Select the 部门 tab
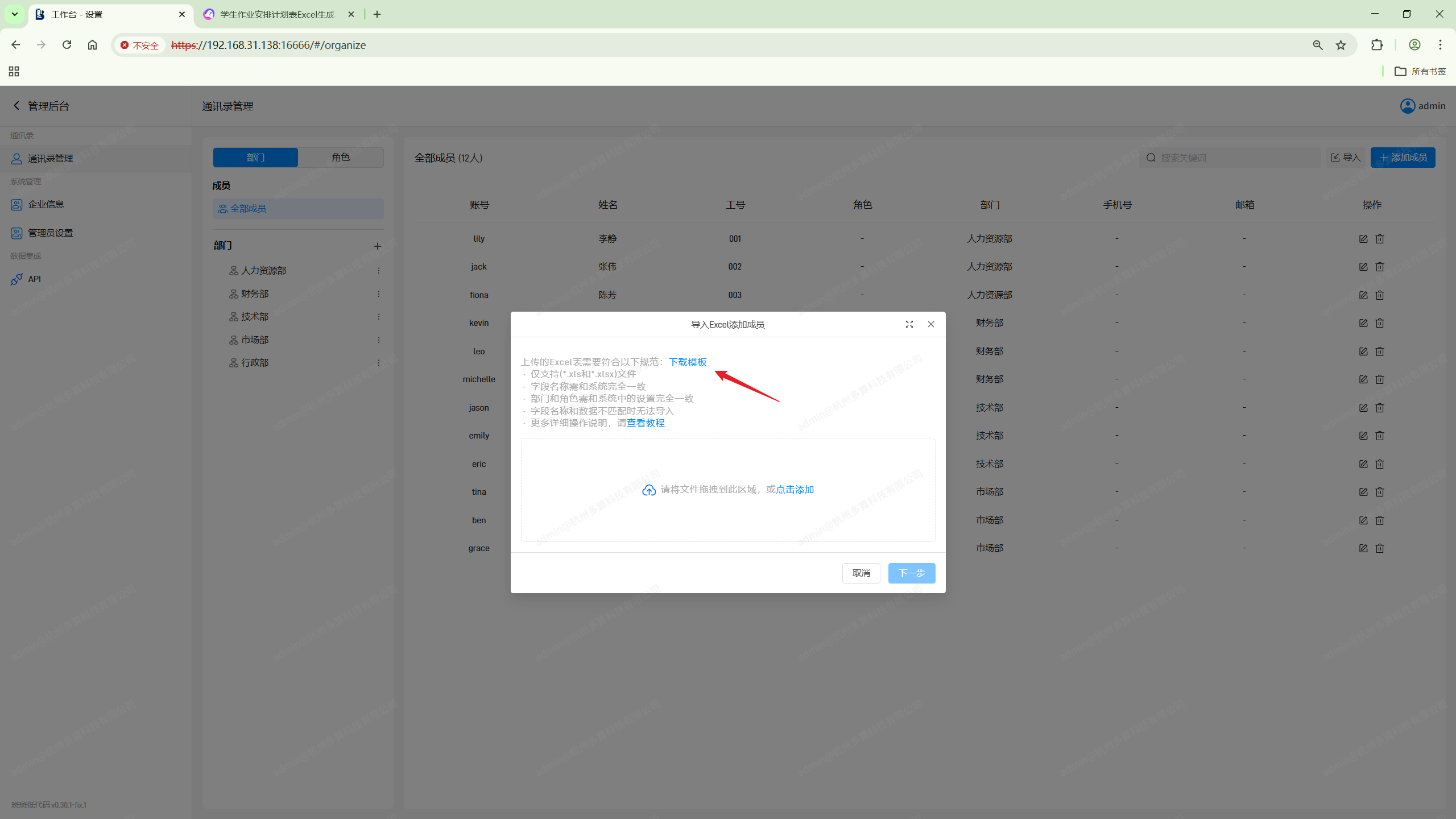1456x819 pixels. point(255,158)
